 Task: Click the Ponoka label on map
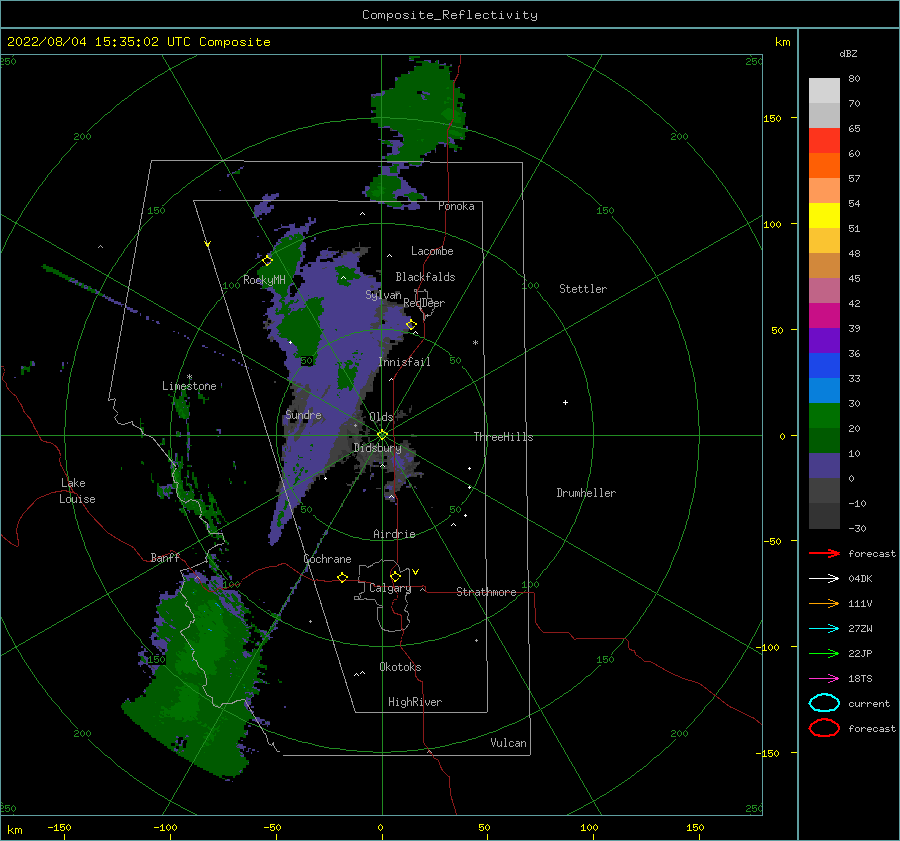point(456,206)
